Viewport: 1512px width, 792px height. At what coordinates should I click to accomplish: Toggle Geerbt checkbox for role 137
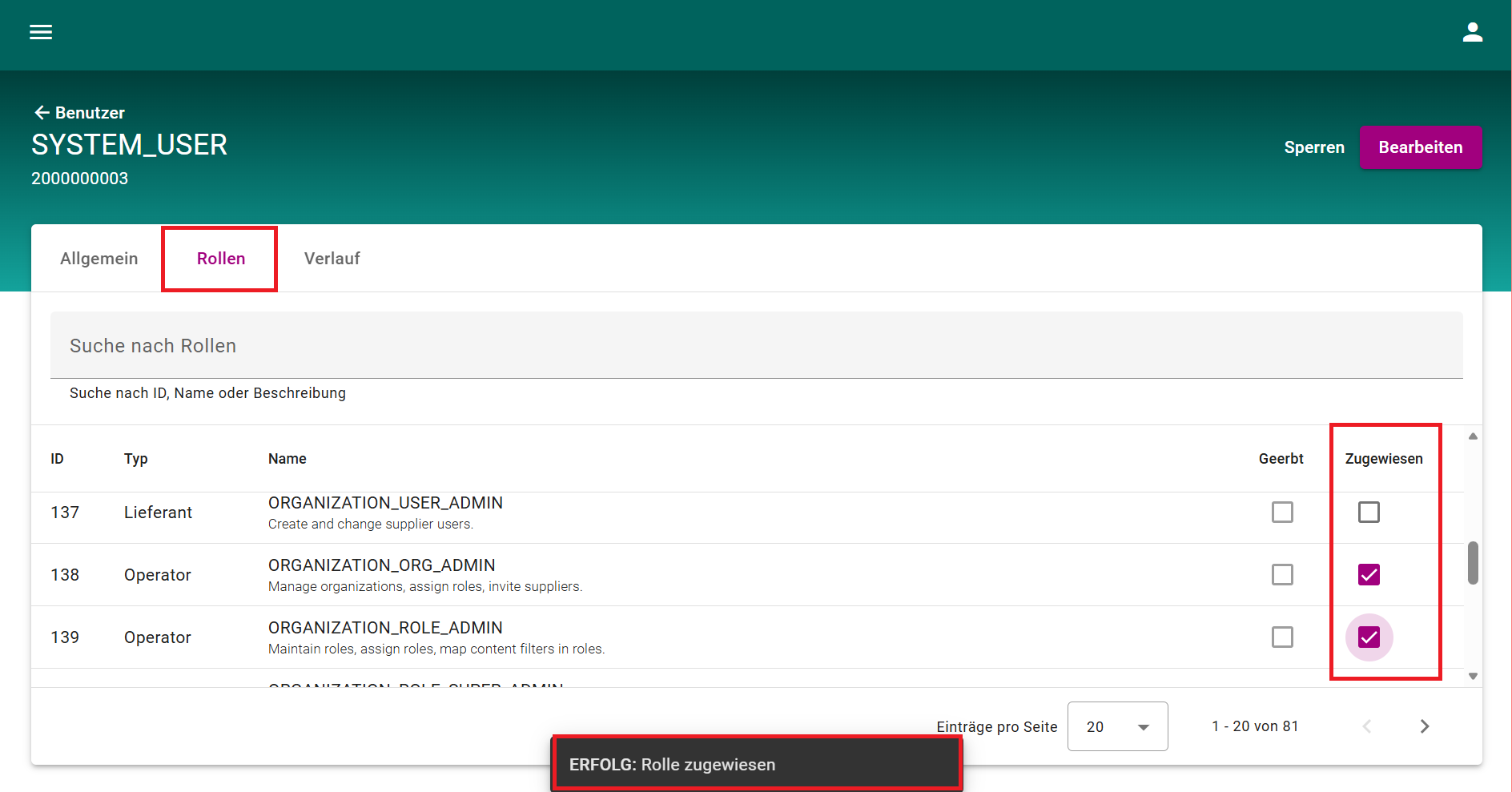click(1282, 512)
